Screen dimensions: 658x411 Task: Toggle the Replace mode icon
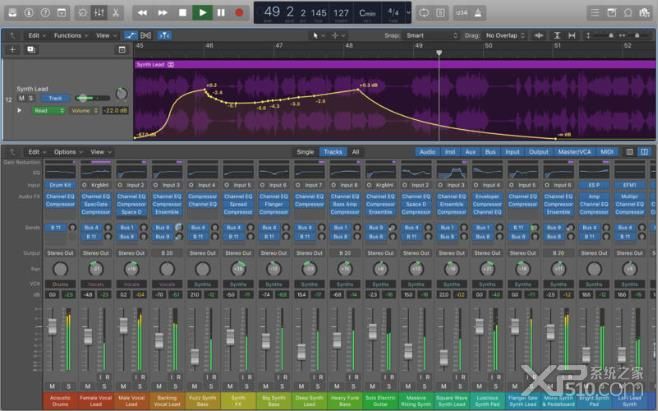pos(441,13)
